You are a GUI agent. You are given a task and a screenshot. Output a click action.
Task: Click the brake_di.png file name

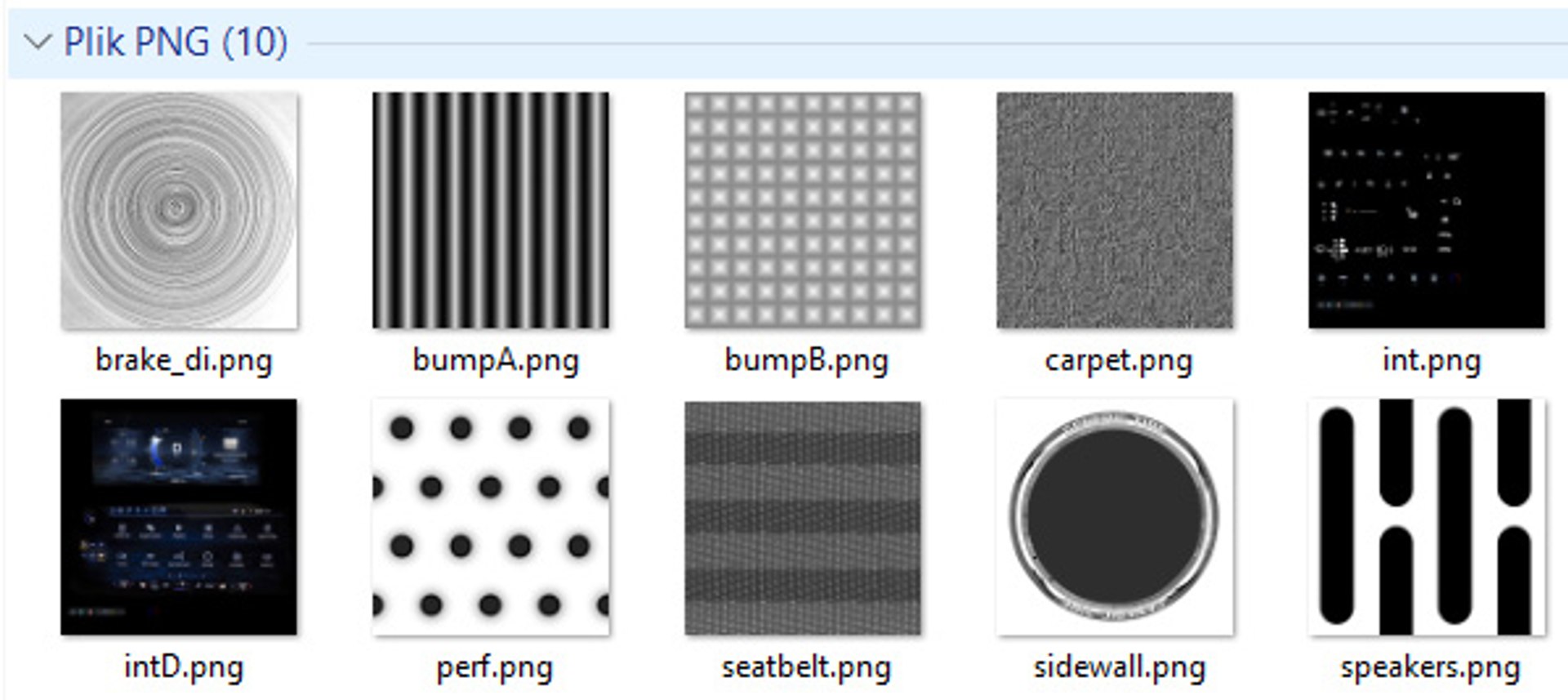click(184, 360)
